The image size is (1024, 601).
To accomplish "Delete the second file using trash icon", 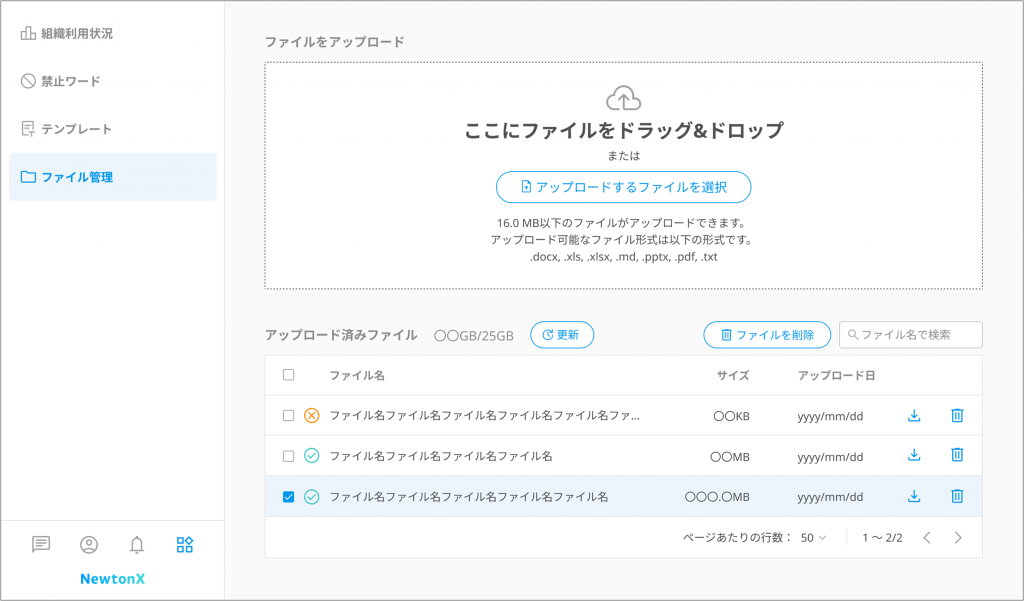I will (956, 455).
